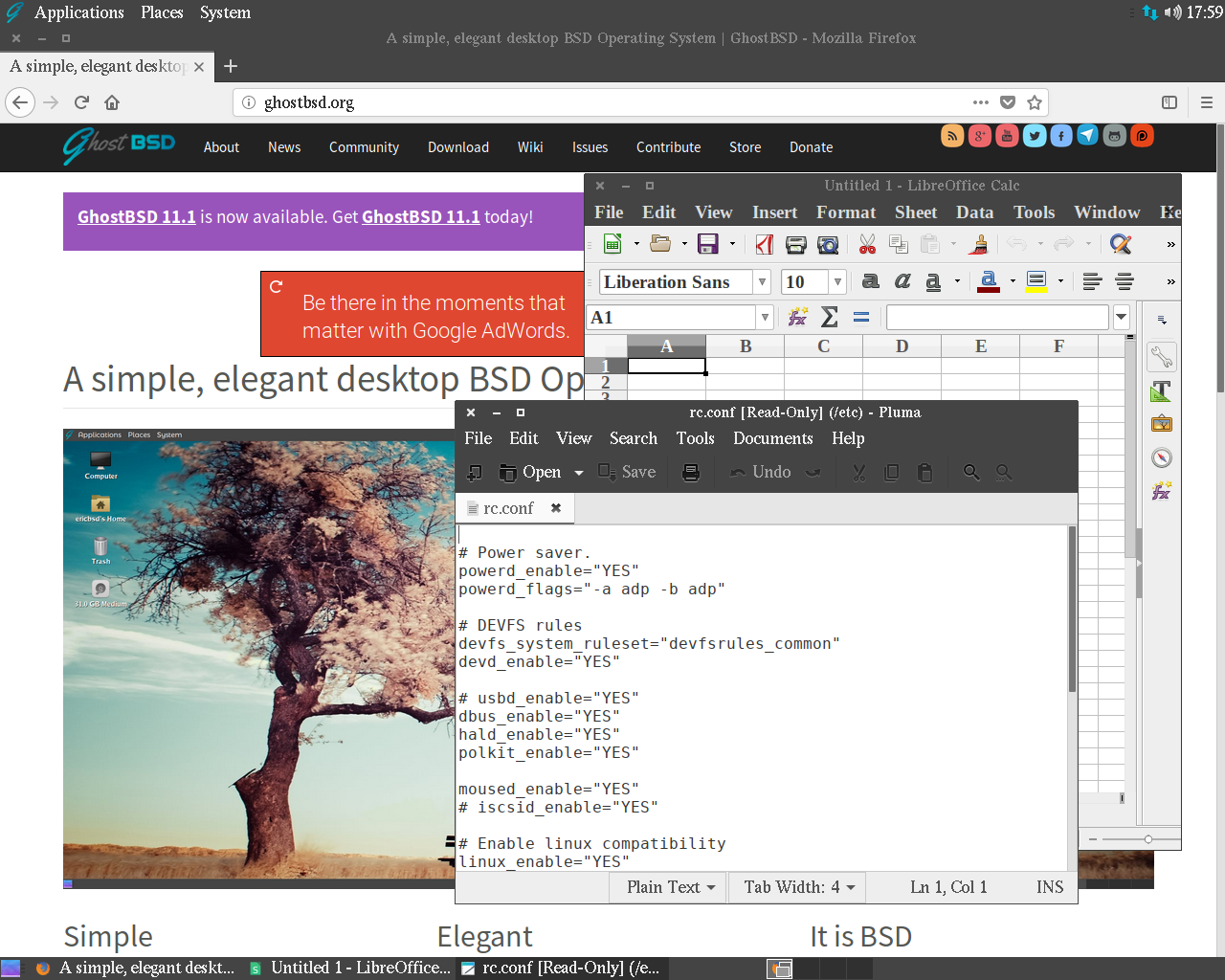Click the Firefox home button
This screenshot has width=1225, height=980.
tap(112, 102)
